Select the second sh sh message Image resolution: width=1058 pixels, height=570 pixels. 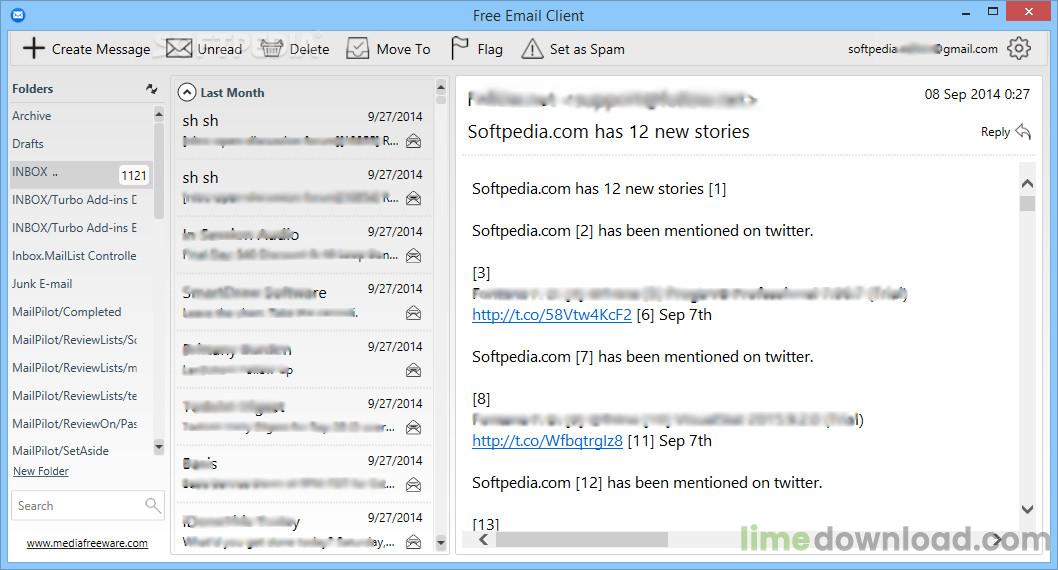[303, 188]
